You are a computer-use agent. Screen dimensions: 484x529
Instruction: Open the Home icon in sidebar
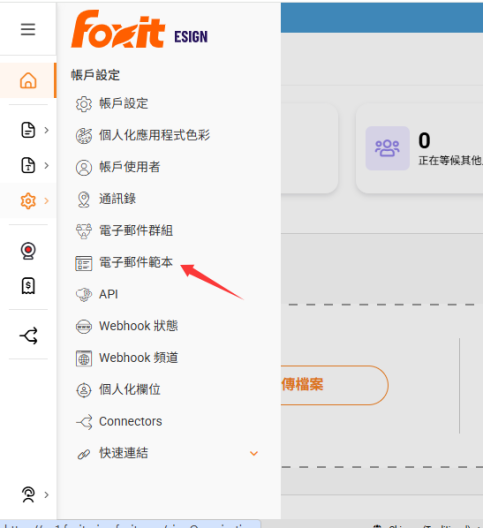coord(28,81)
